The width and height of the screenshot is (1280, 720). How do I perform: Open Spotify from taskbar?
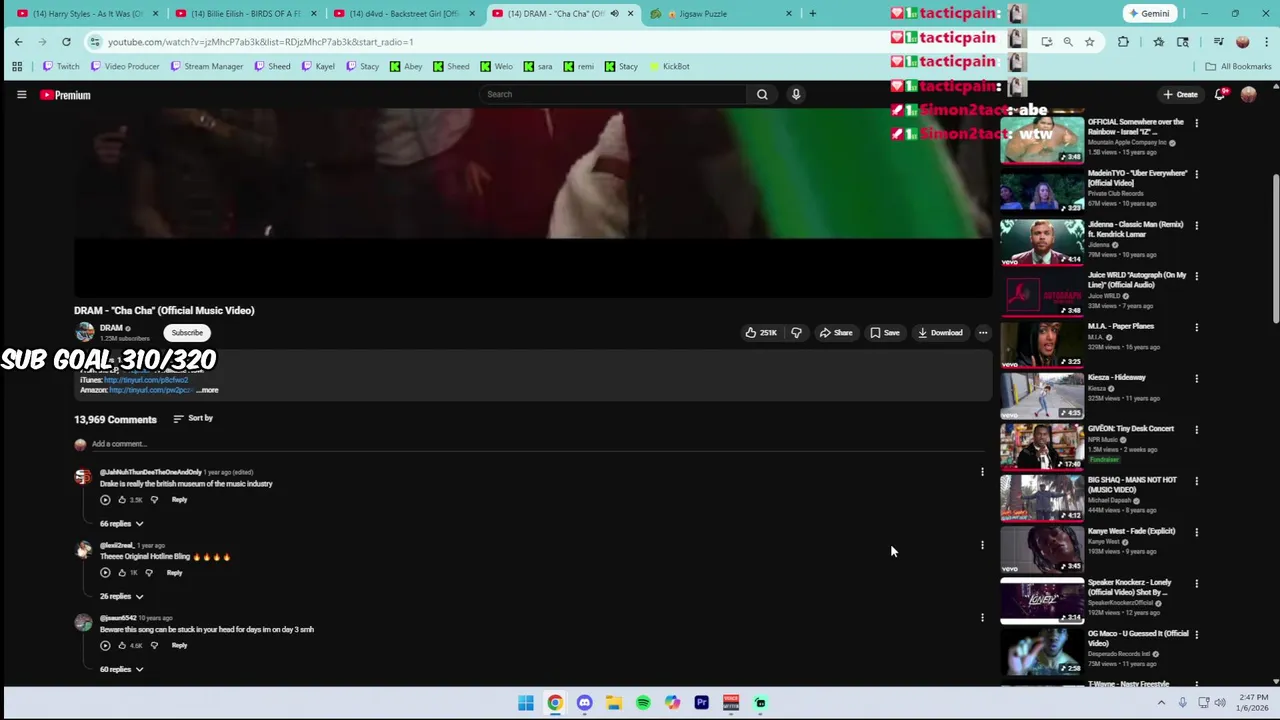click(x=643, y=703)
